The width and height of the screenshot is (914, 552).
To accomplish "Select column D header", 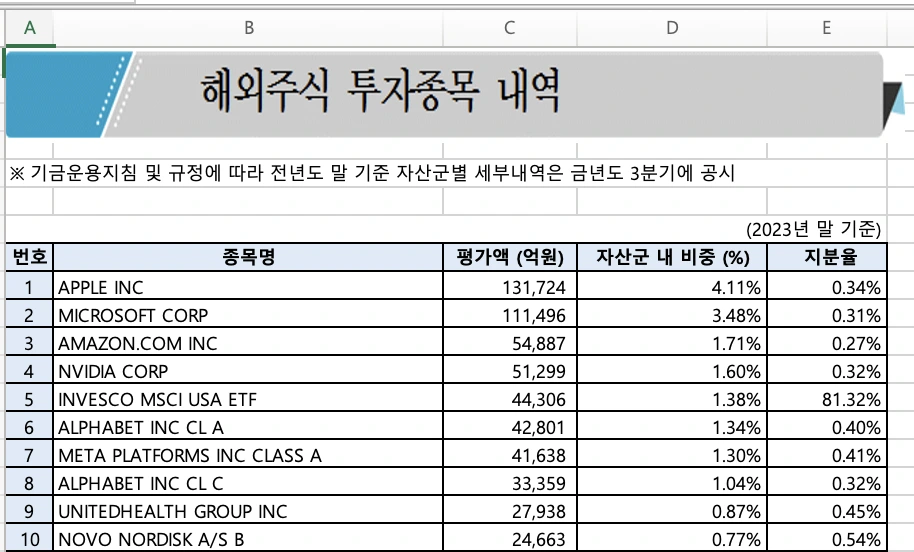I will click(672, 28).
